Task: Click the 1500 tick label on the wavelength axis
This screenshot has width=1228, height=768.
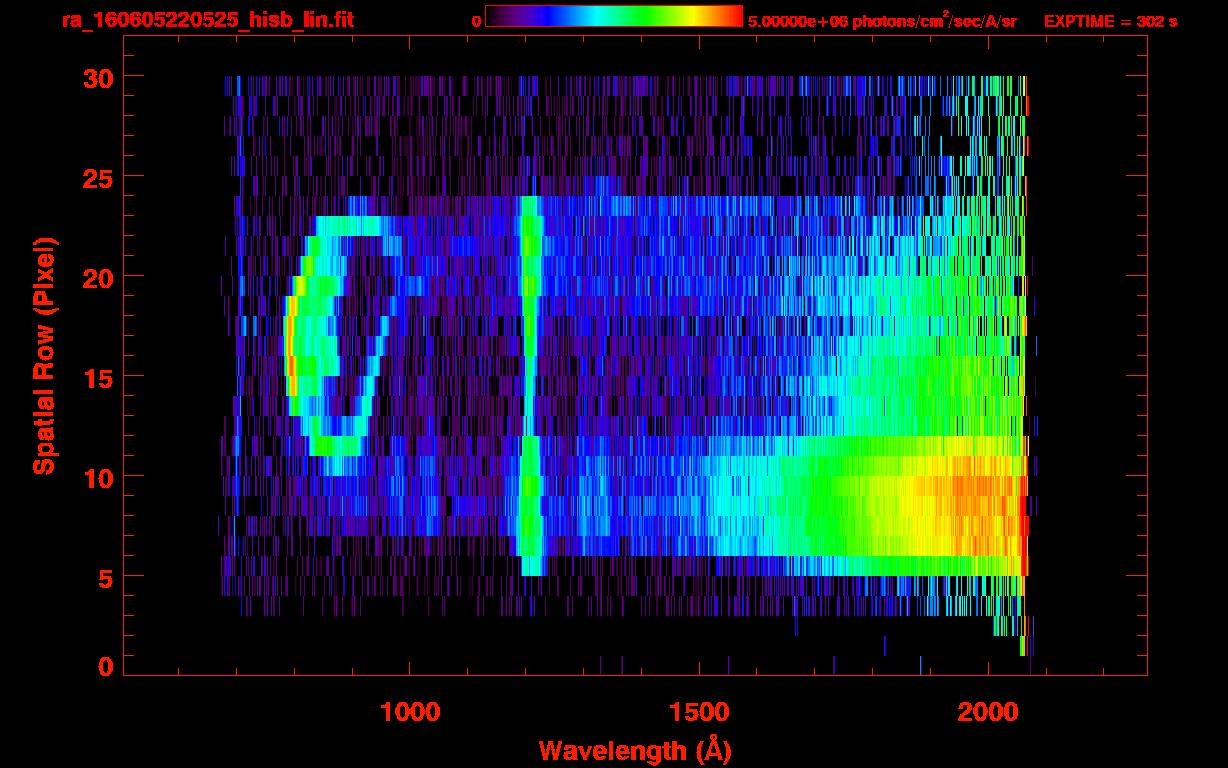Action: pyautogui.click(x=699, y=712)
